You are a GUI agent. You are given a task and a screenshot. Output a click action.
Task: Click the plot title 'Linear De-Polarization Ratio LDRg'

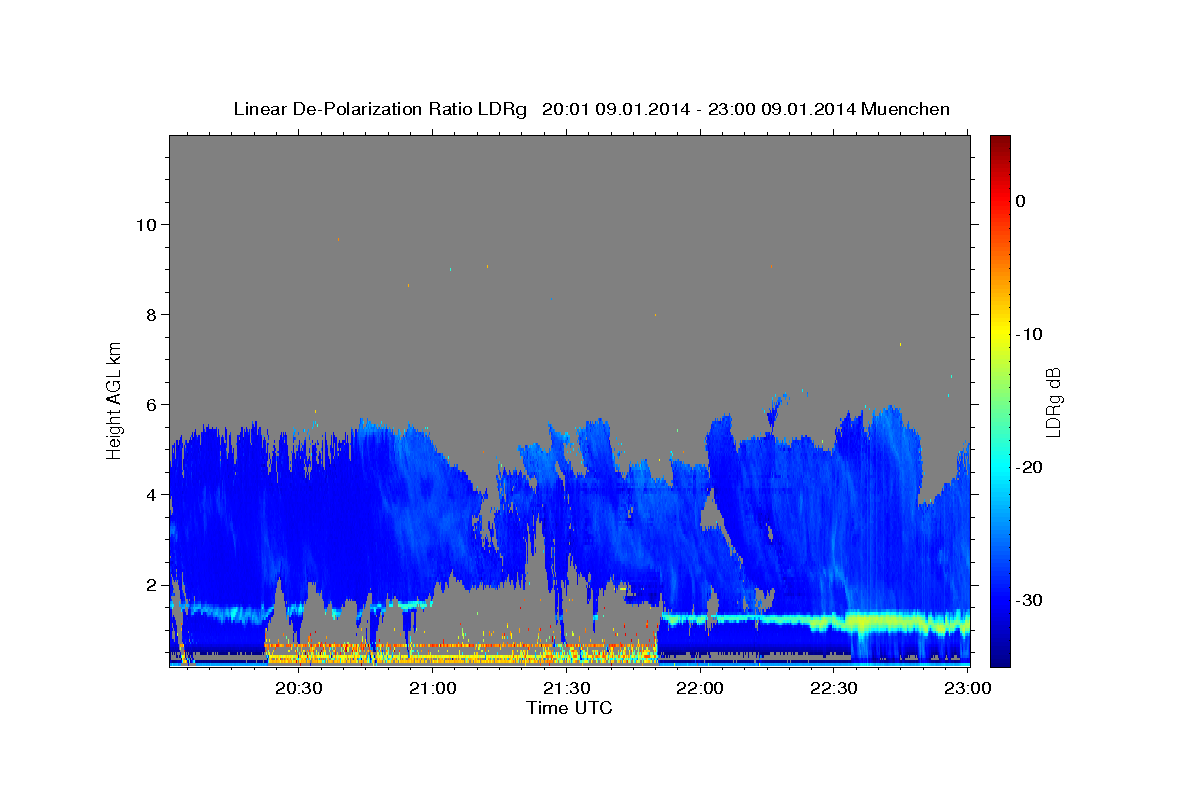tap(379, 109)
